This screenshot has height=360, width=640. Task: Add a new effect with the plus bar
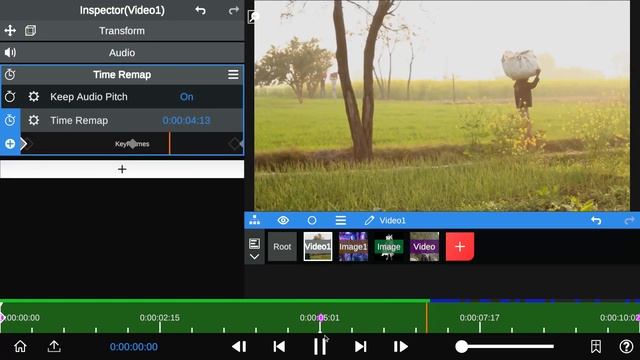click(122, 169)
